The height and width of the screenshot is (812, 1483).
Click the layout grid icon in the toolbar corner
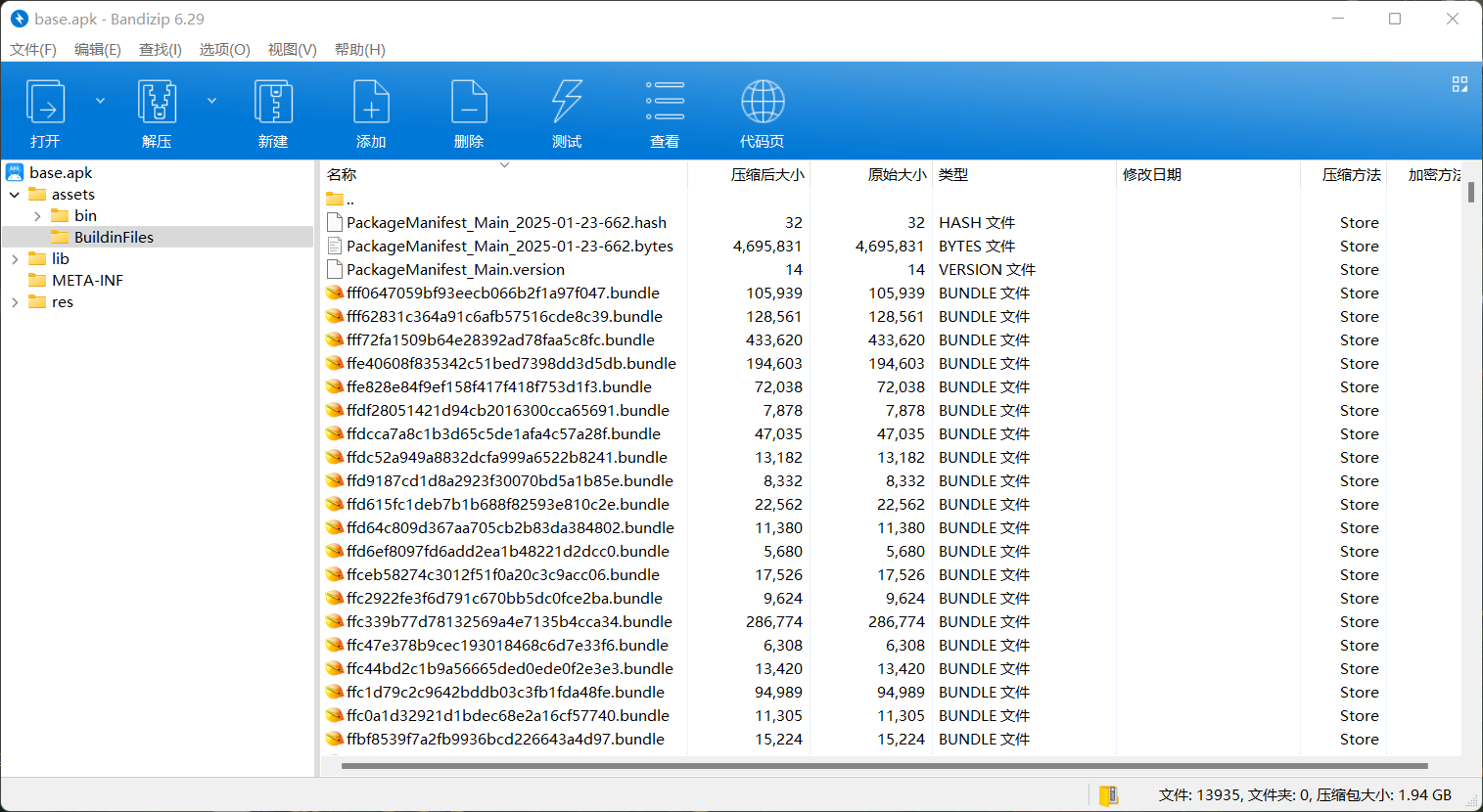1460,84
